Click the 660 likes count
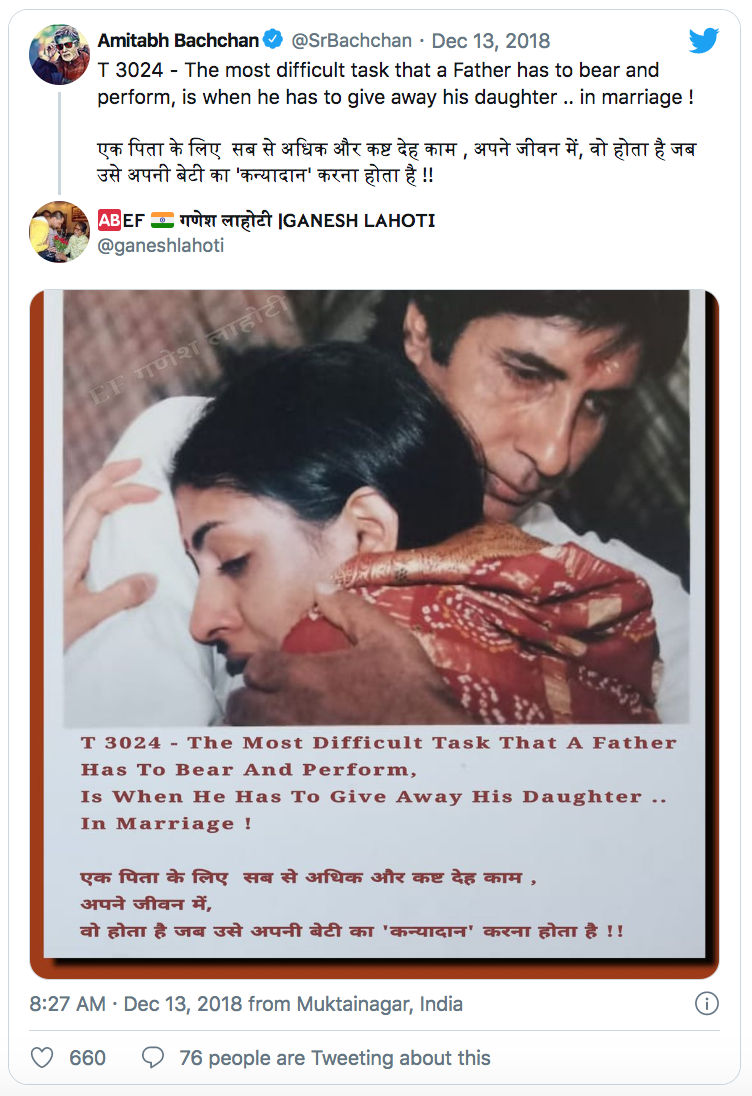 coord(87,1058)
